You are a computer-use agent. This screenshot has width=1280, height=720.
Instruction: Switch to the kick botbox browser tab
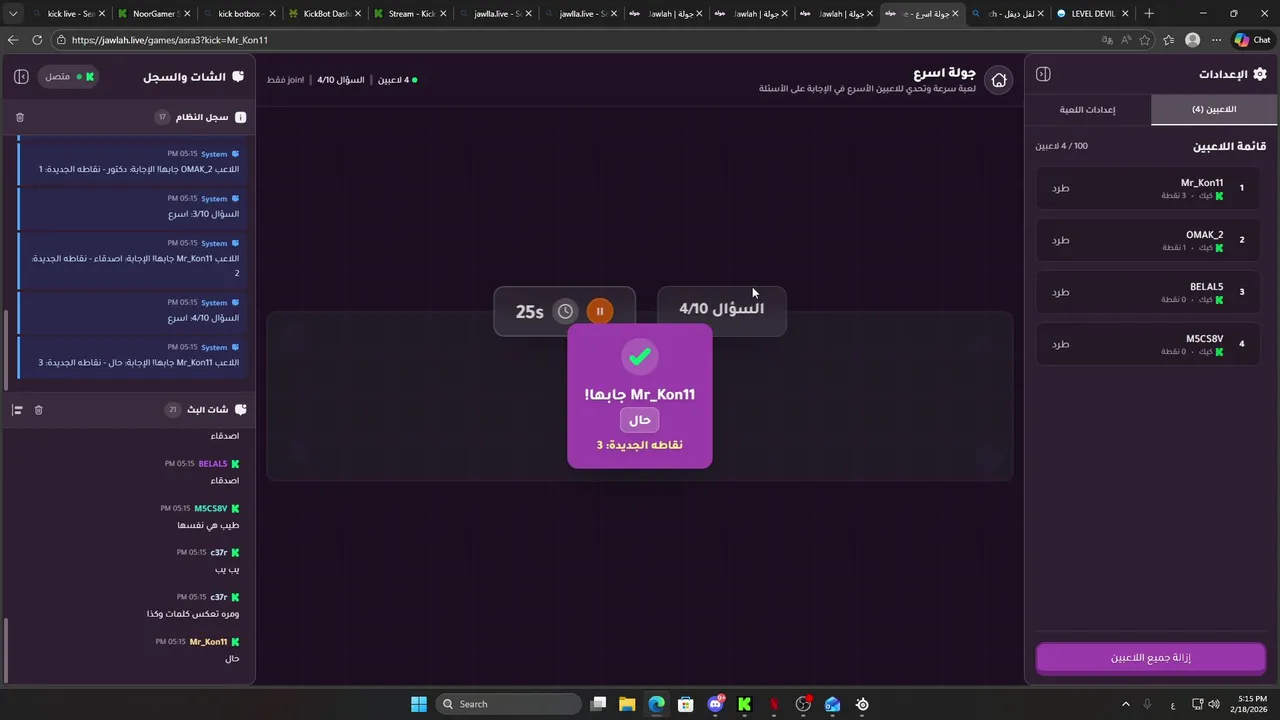[239, 14]
